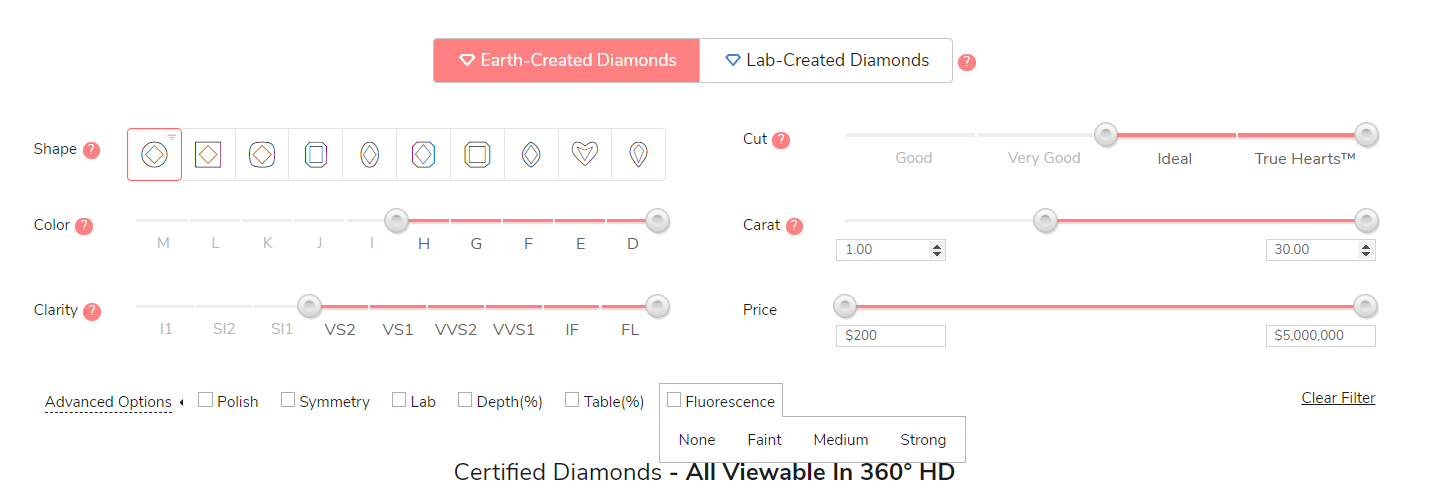Tick the Symmetry advanced option checkbox

pyautogui.click(x=288, y=400)
